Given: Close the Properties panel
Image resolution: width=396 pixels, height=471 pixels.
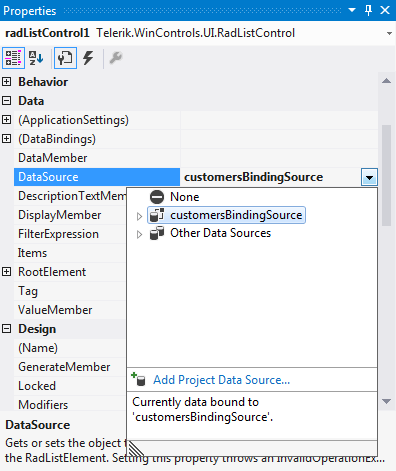Looking at the screenshot, I should pyautogui.click(x=385, y=10).
